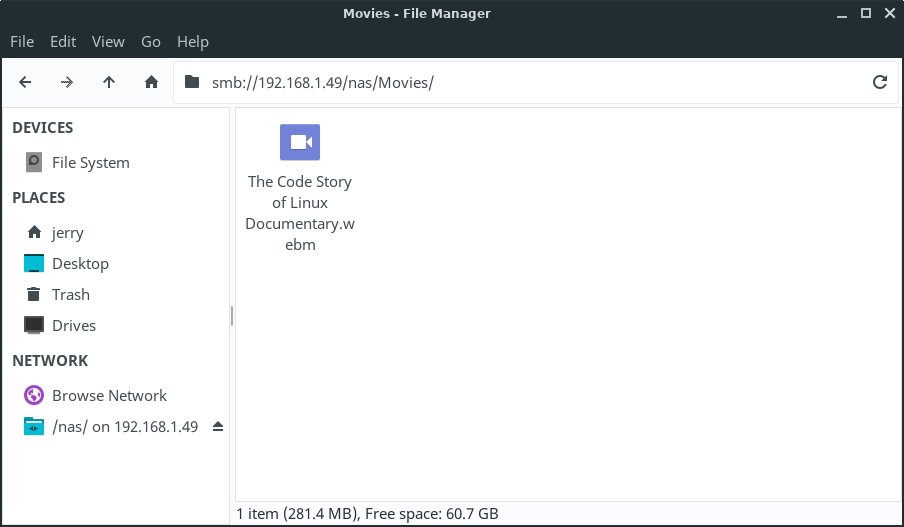Select Drives in the sidebar
The image size is (904, 527).
73,325
